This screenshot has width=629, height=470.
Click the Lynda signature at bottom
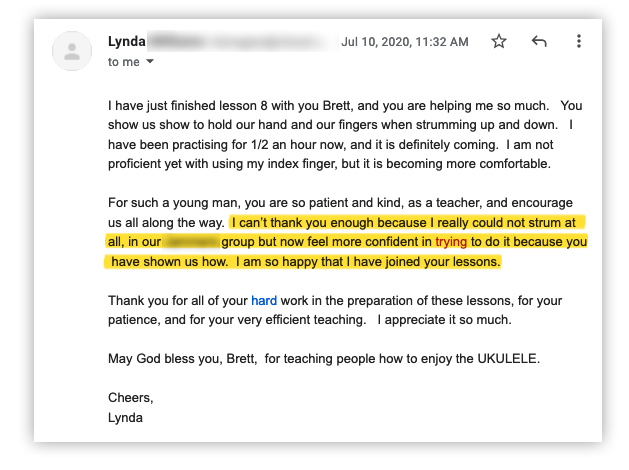pyautogui.click(x=125, y=417)
